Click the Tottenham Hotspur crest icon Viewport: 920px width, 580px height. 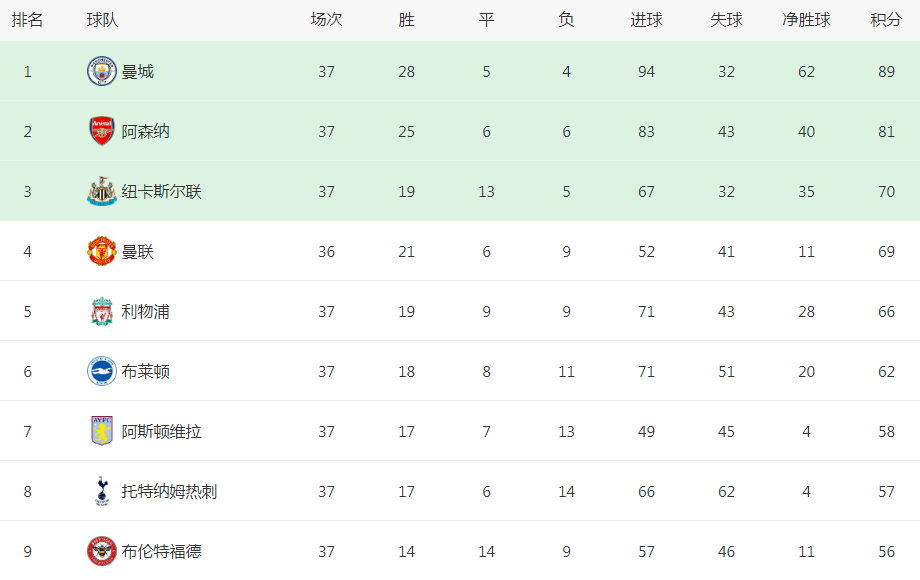102,491
